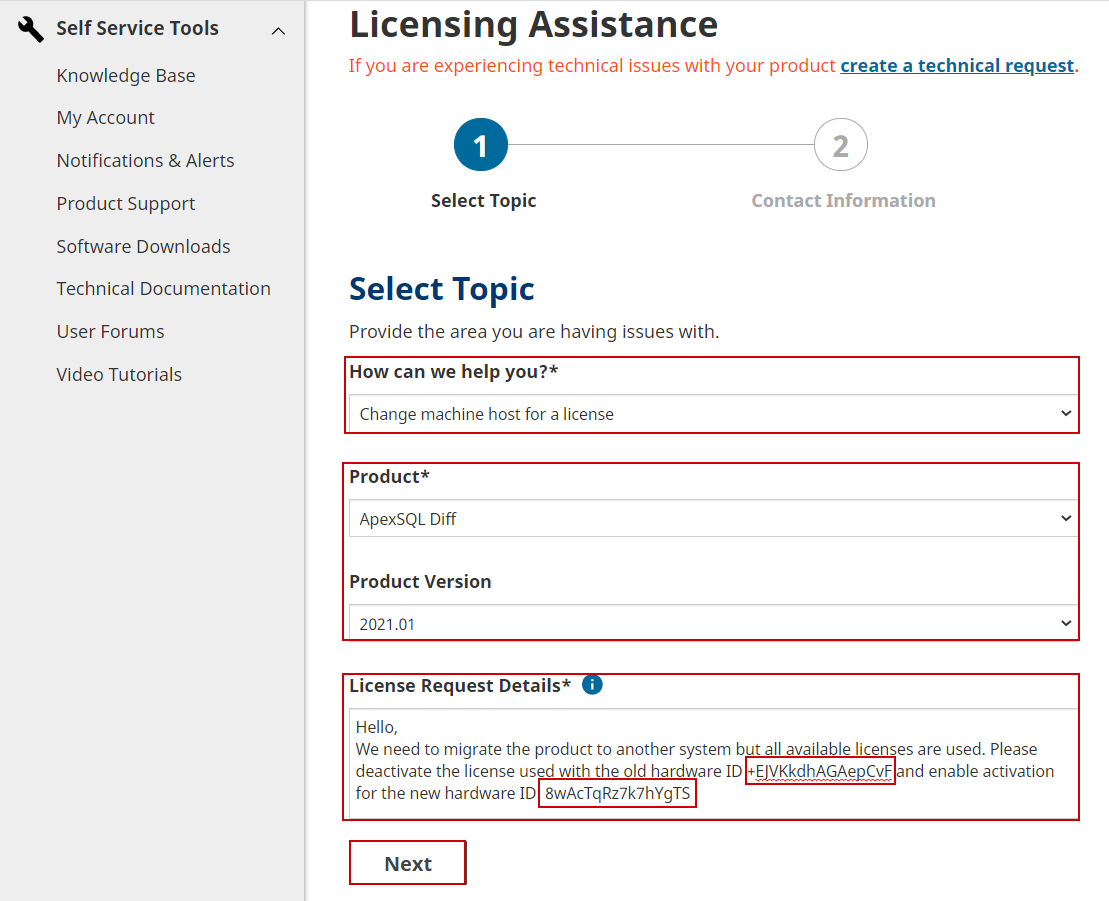The image size is (1109, 901).
Task: Open the Product Version dropdown showing 2021.01
Action: coord(713,624)
